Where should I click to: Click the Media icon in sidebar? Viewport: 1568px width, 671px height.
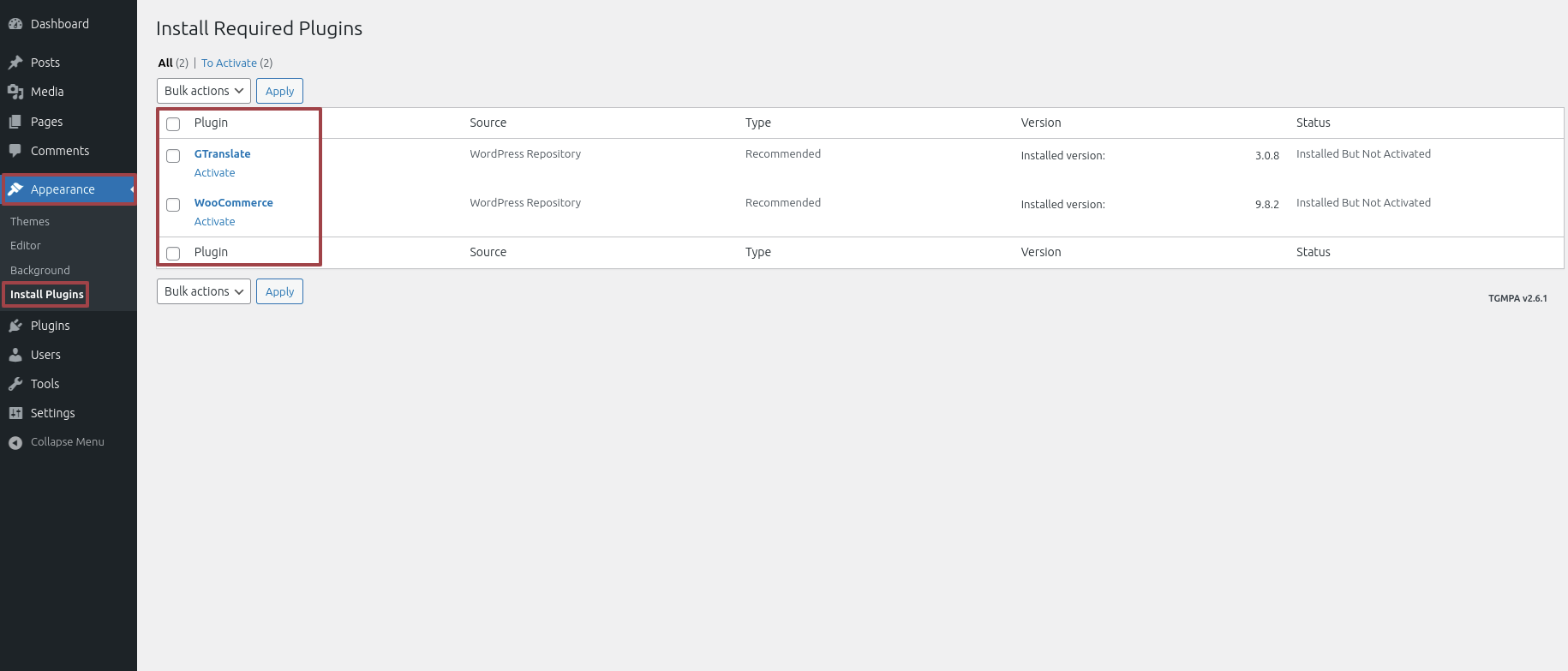[x=15, y=92]
